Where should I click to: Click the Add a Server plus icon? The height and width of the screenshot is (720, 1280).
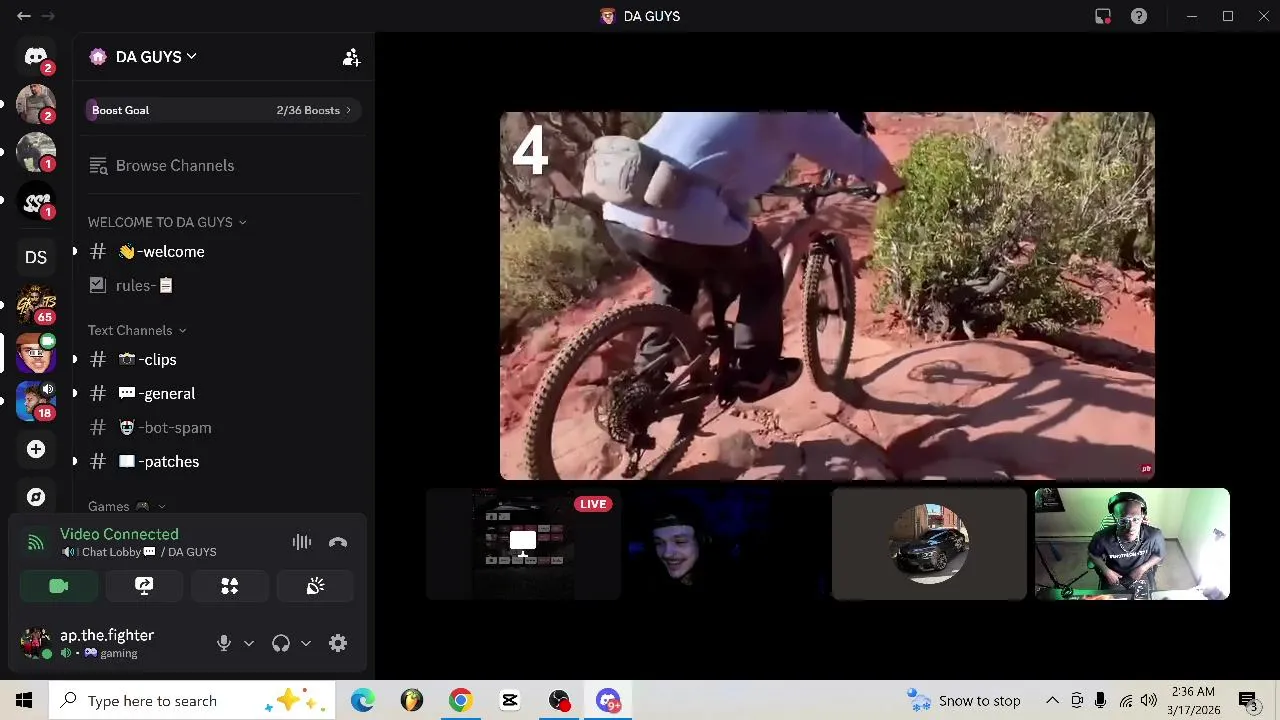36,449
